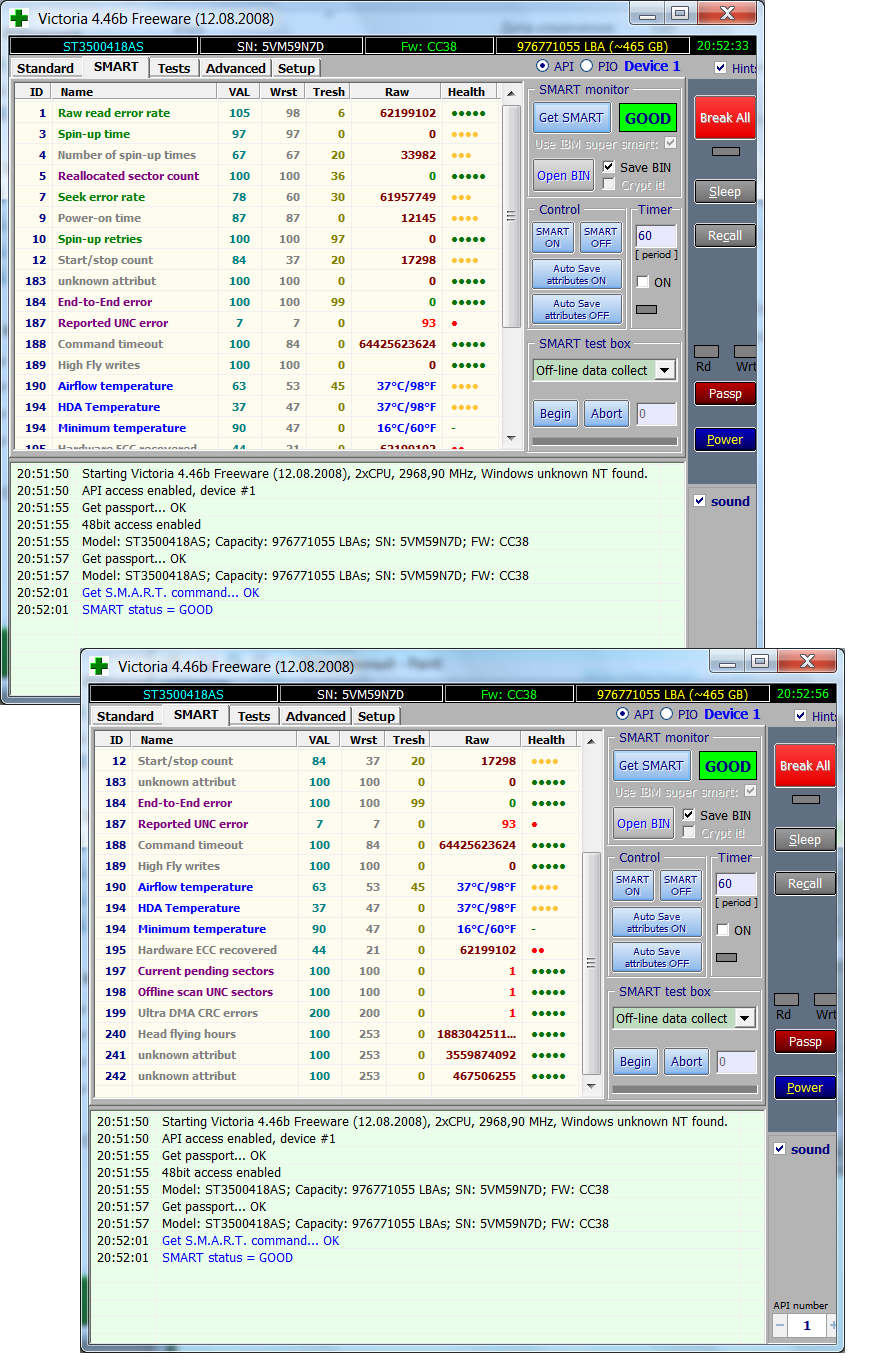Screen dimensions: 872x1368
Task: Click SMART OFF in the back window
Action: click(x=600, y=237)
